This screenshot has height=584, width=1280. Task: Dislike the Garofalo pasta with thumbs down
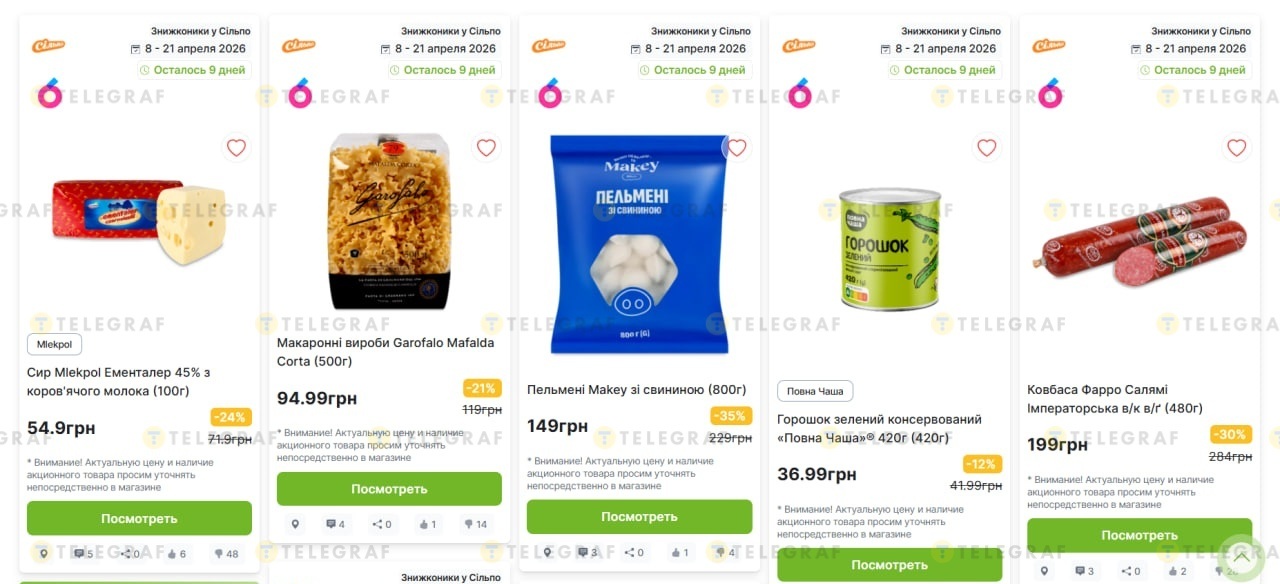pyautogui.click(x=475, y=524)
